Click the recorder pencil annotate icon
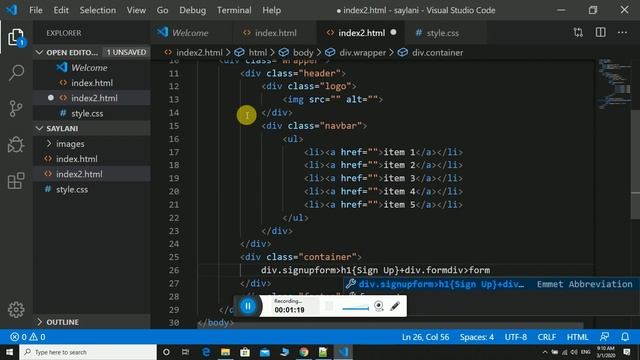 point(395,306)
